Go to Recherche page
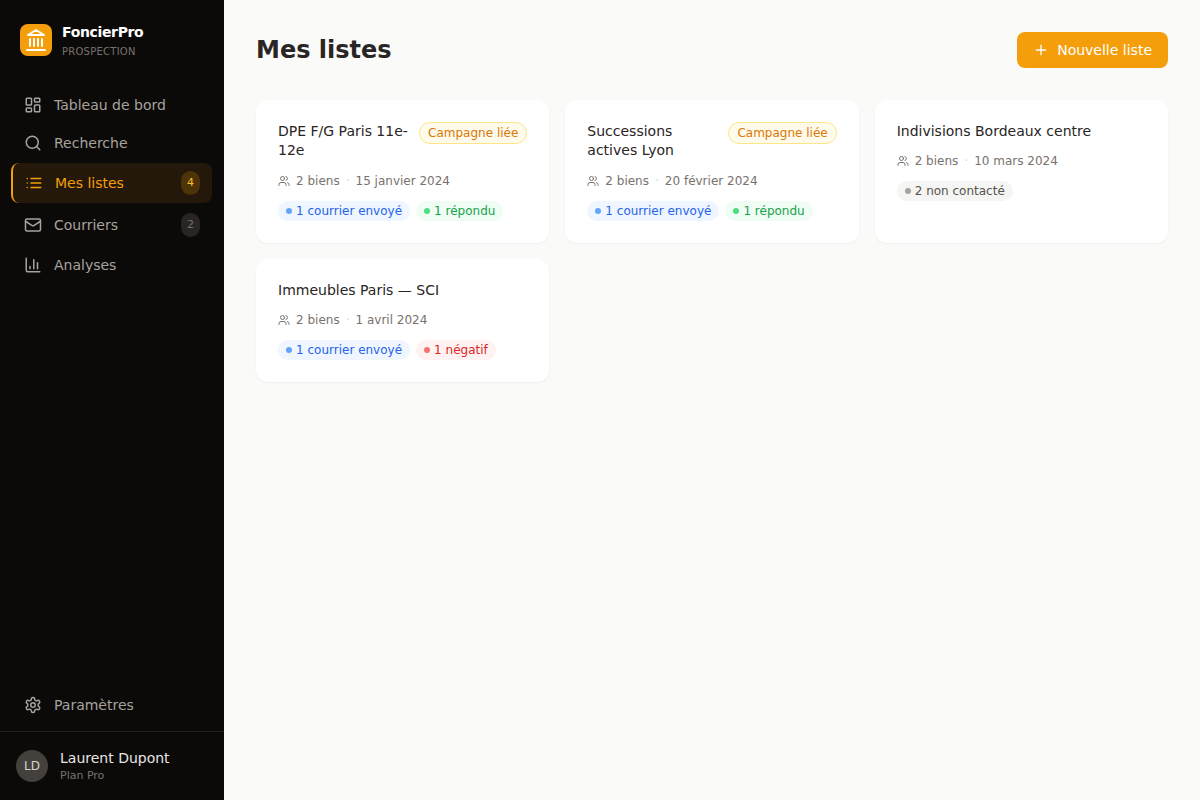The width and height of the screenshot is (1200, 800). click(x=112, y=143)
